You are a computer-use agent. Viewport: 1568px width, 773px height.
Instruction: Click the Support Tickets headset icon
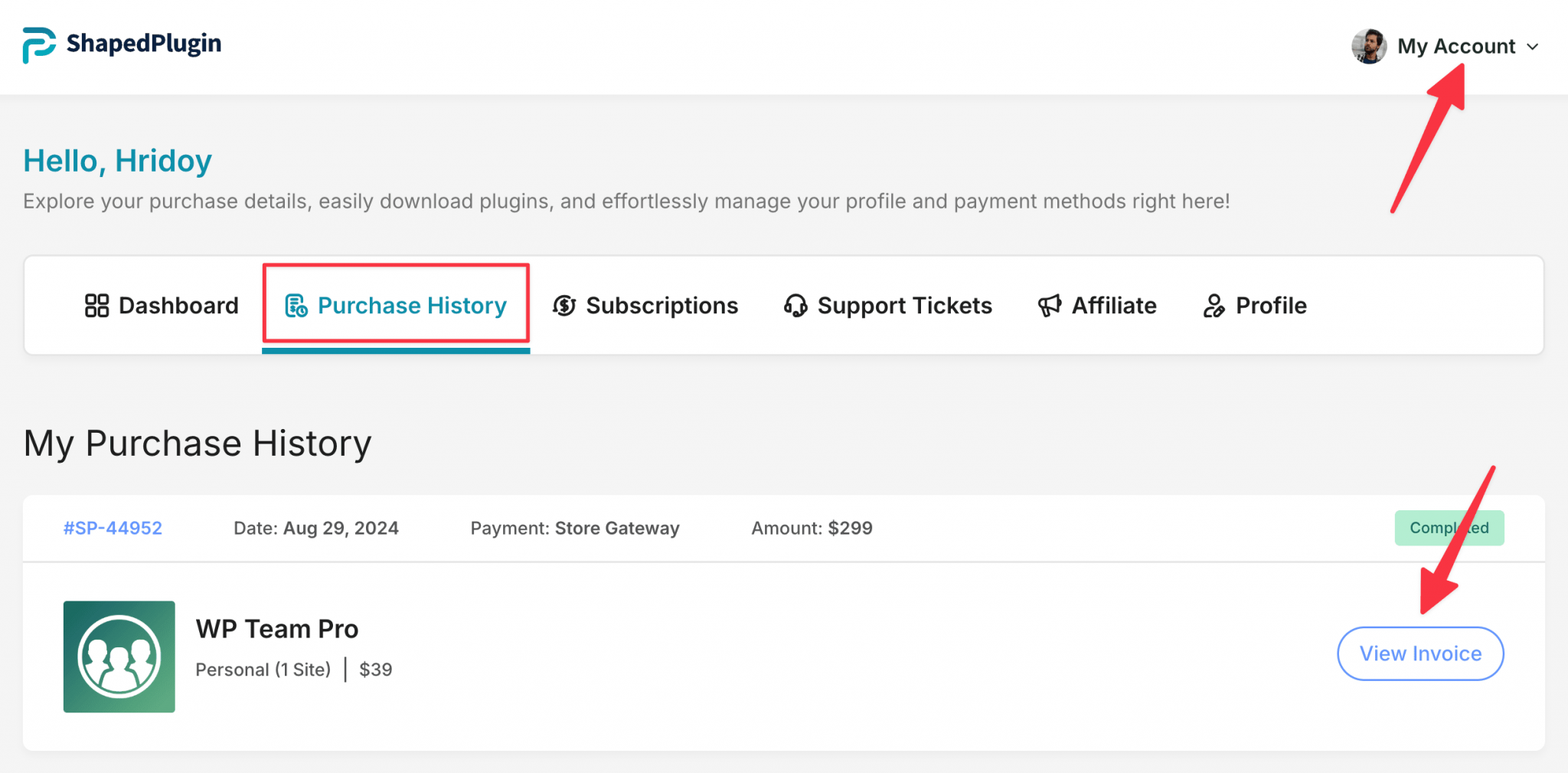tap(795, 306)
